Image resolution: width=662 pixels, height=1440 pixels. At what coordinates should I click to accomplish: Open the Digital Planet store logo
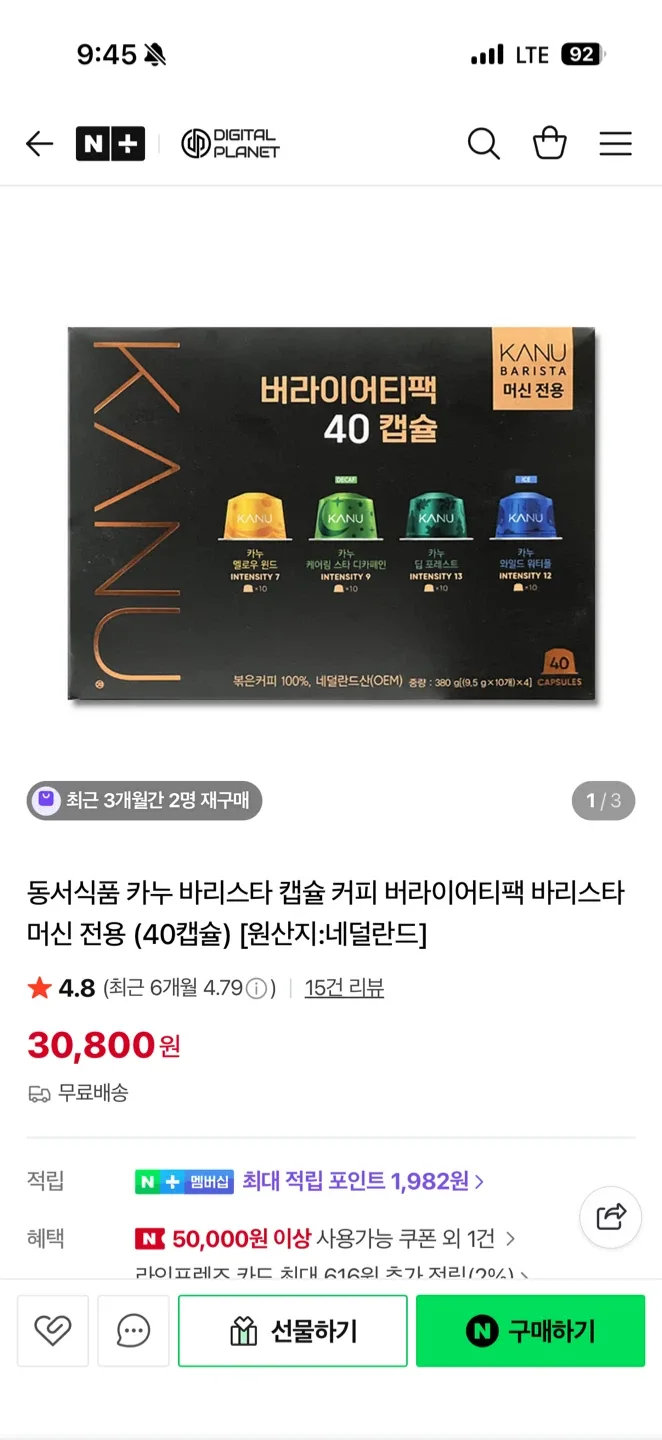[230, 144]
